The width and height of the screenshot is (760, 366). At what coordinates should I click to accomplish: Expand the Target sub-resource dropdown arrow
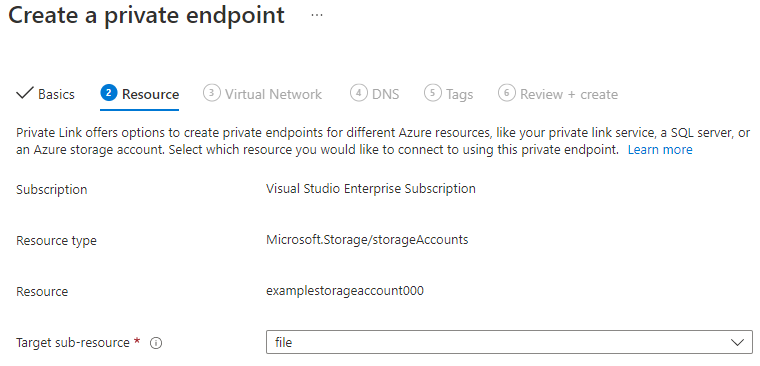point(738,343)
